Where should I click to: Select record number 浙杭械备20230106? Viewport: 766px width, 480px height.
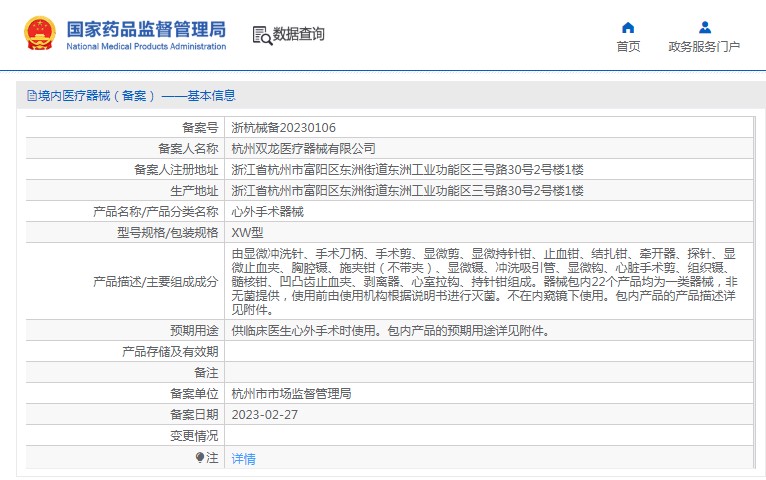click(x=283, y=128)
